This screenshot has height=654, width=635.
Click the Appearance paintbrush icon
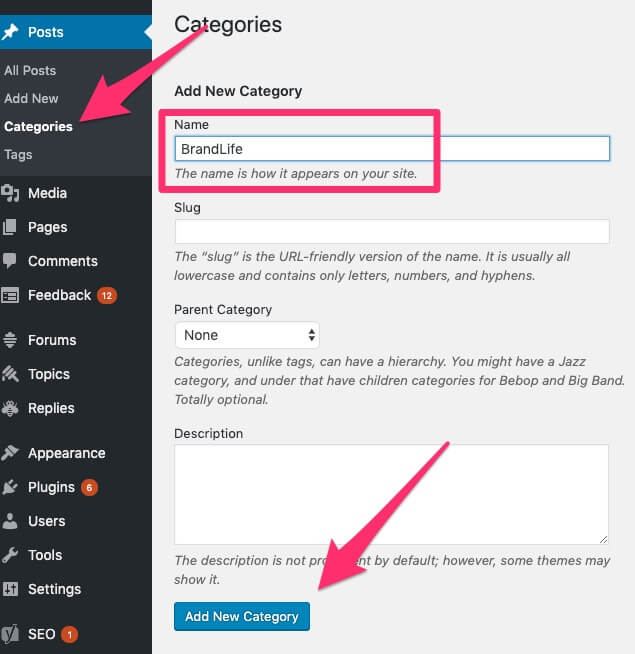point(10,453)
